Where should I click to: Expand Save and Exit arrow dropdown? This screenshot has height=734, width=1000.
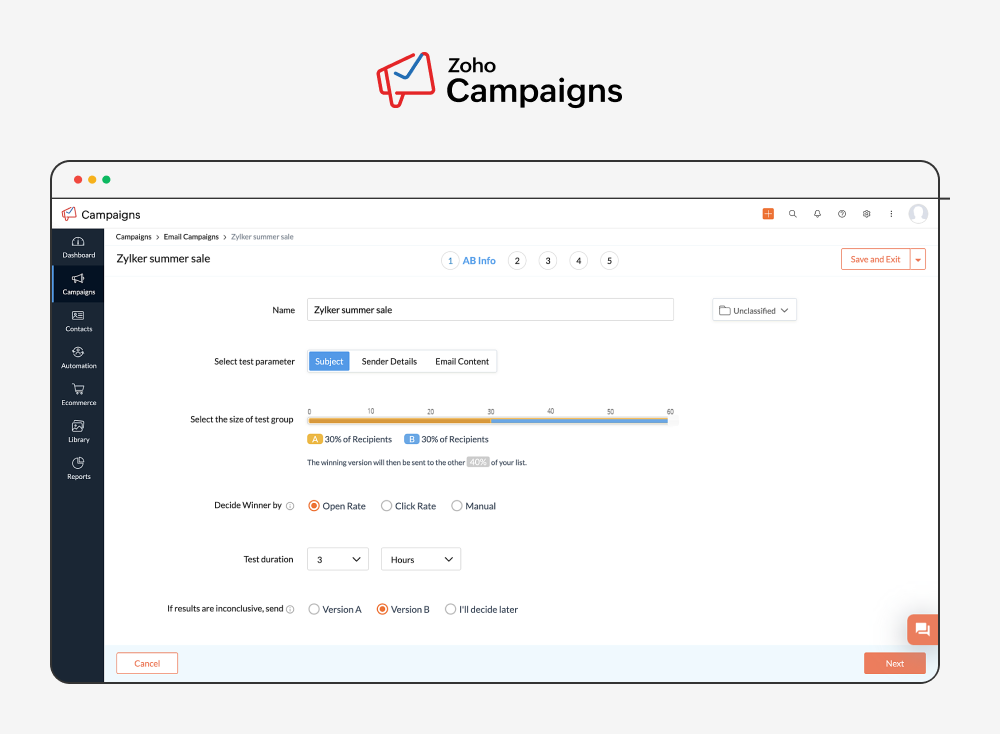point(918,260)
